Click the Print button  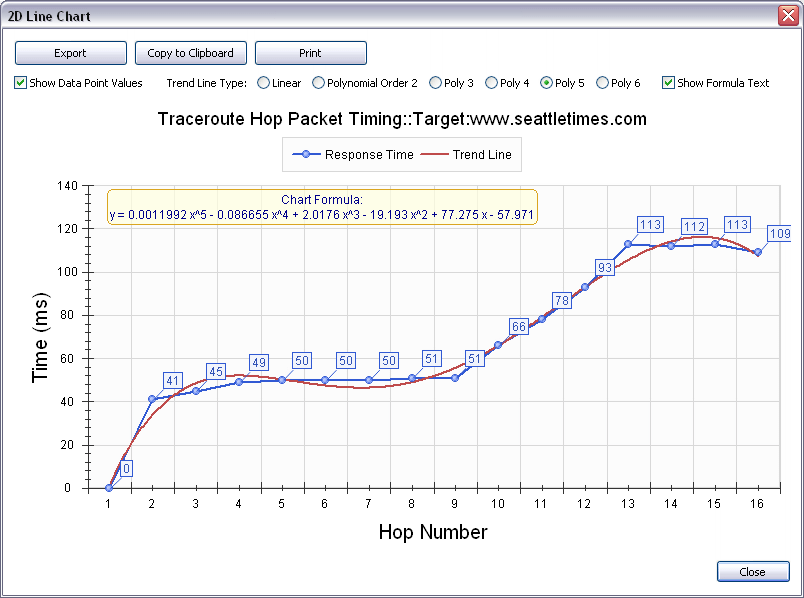[x=310, y=53]
